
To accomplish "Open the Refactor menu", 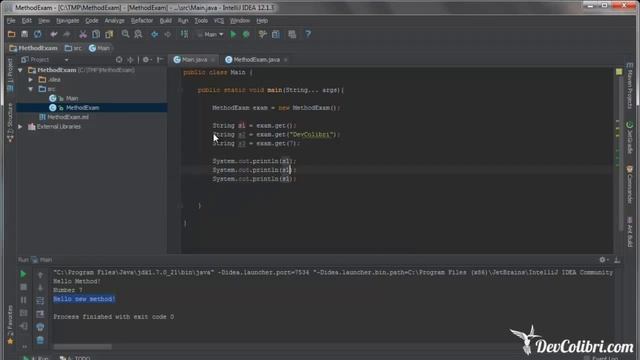I will click(142, 20).
